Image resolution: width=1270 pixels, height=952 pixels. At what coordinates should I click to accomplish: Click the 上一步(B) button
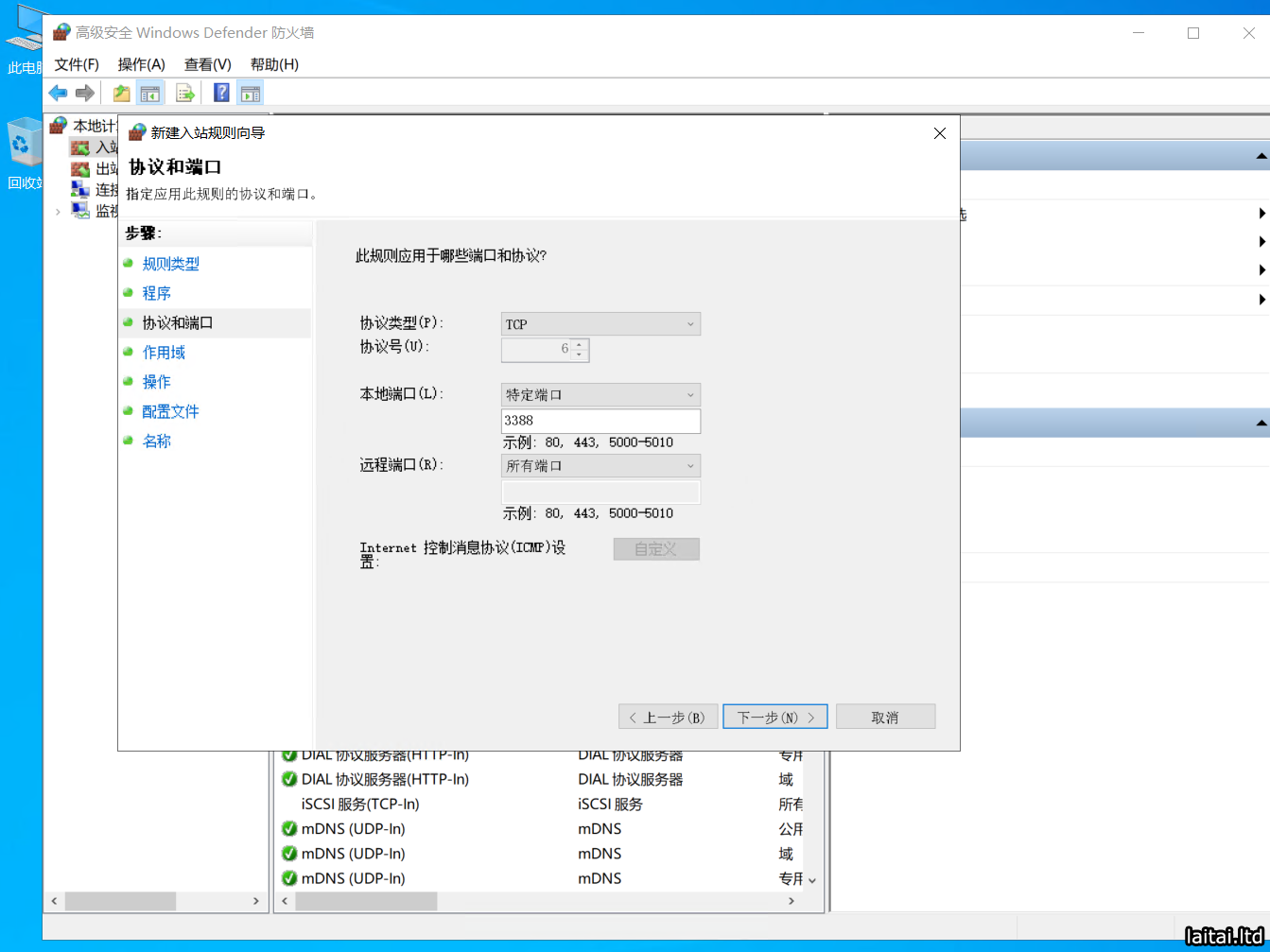pos(668,718)
